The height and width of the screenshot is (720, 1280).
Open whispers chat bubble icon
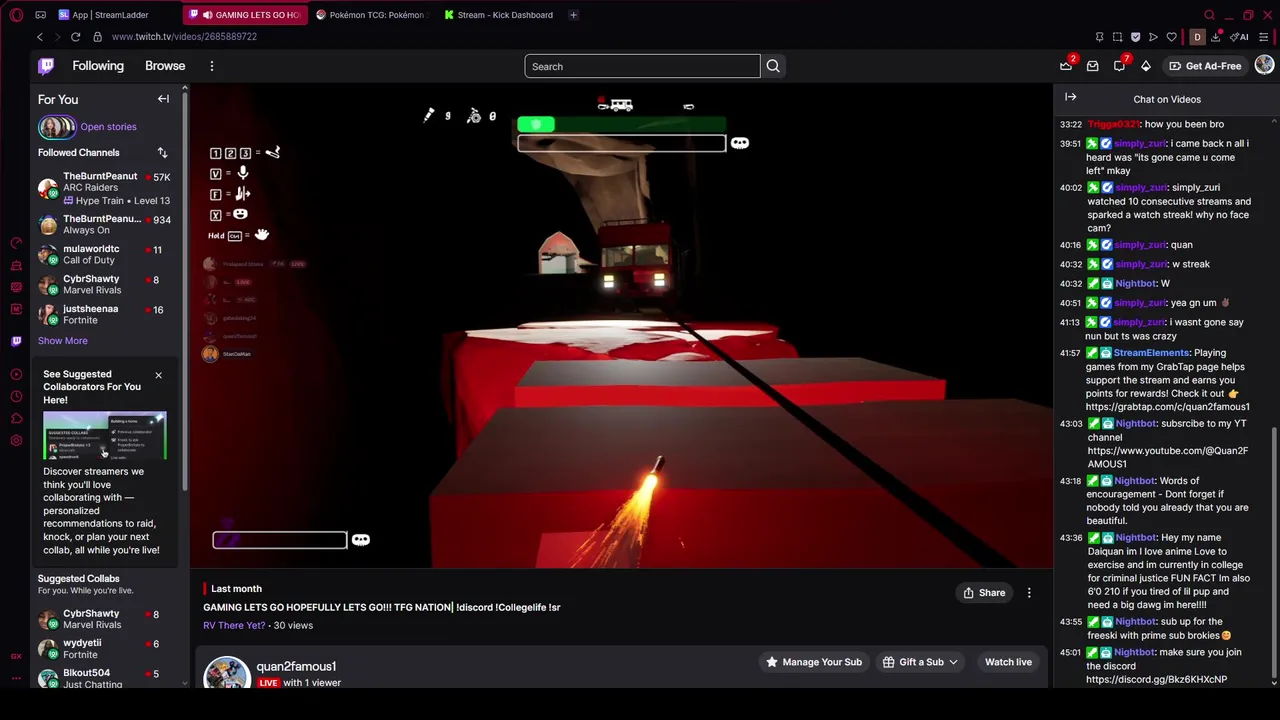[x=1119, y=66]
